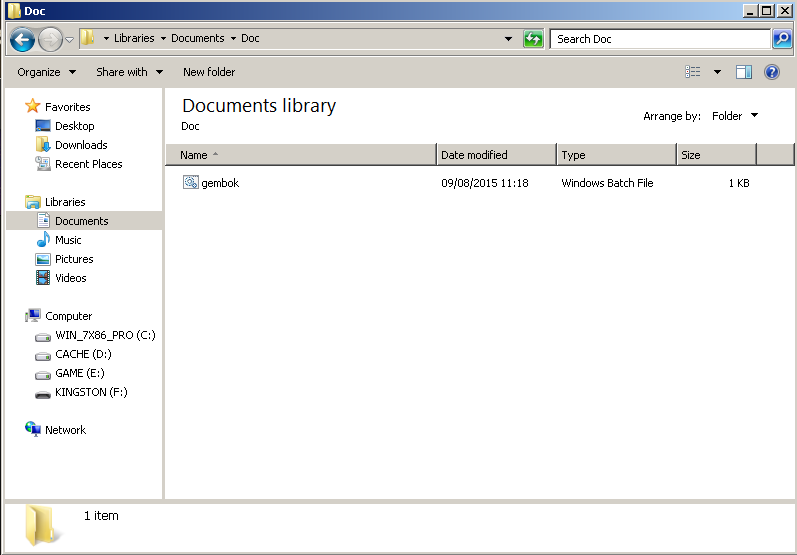The image size is (797, 555).
Task: Expand arrow before Libraries in address bar
Action: tap(106, 39)
